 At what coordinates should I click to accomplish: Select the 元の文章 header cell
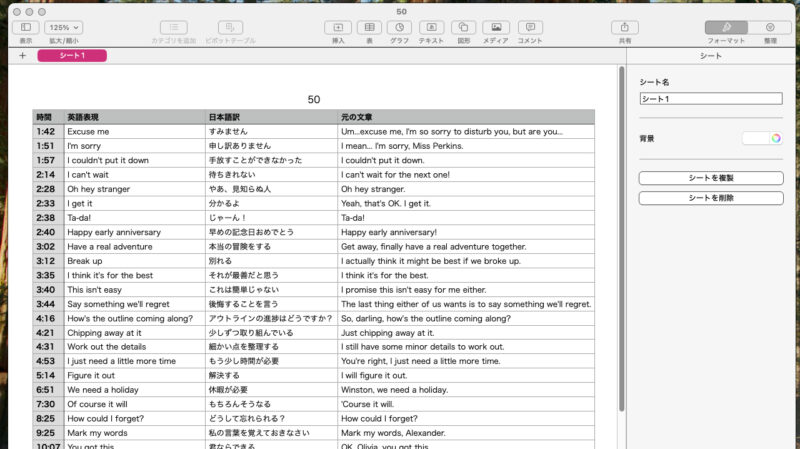(466, 117)
